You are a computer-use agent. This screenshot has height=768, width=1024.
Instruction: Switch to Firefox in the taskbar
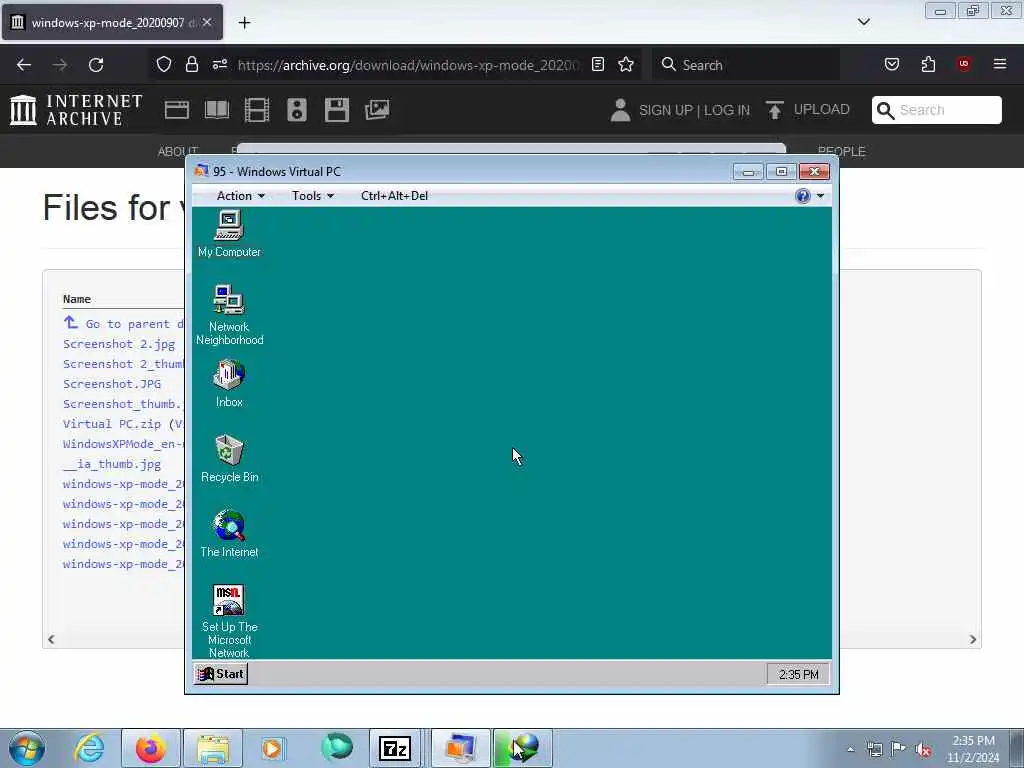[151, 748]
